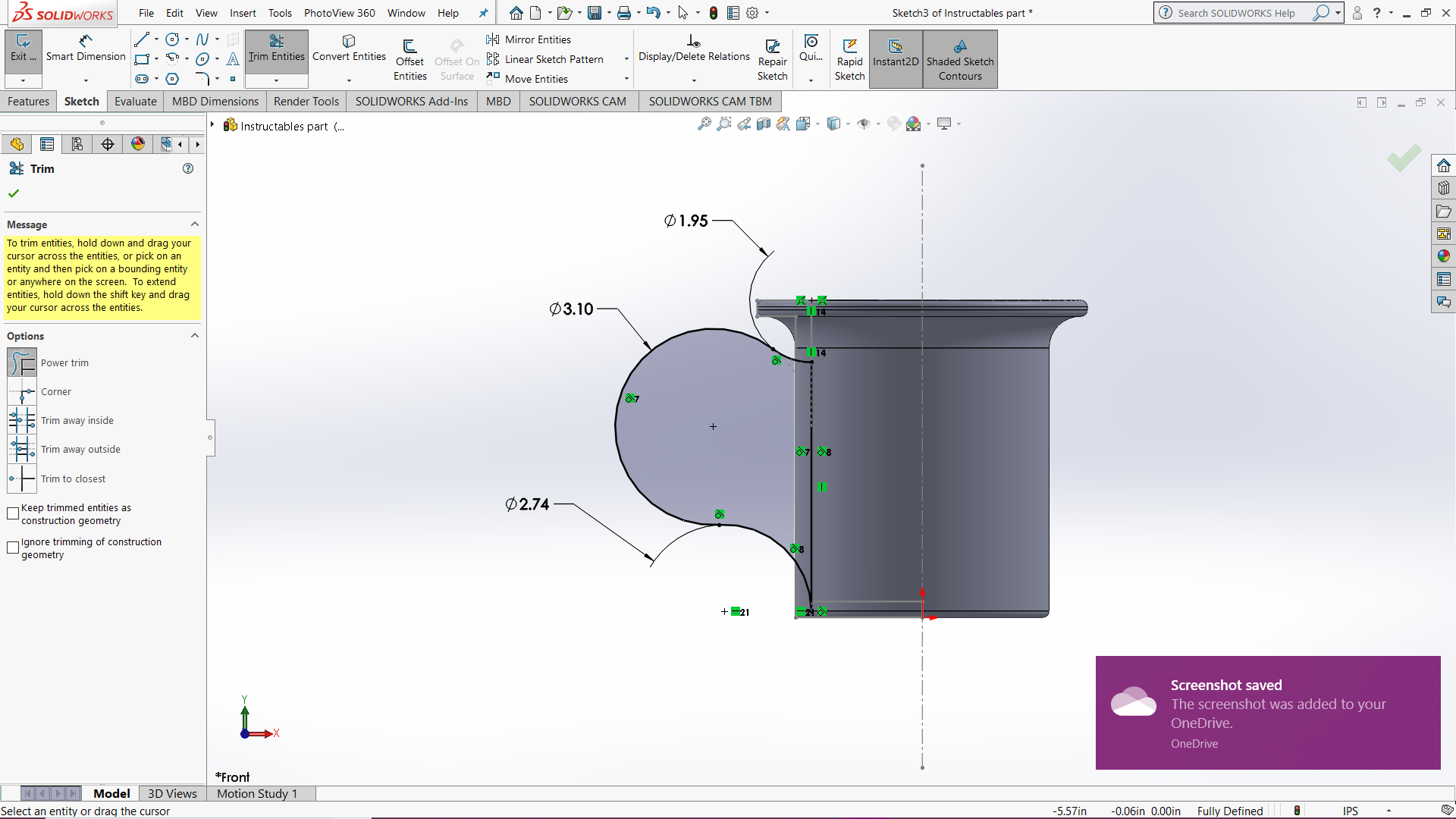
Task: Open the Tools menu
Action: coord(280,13)
